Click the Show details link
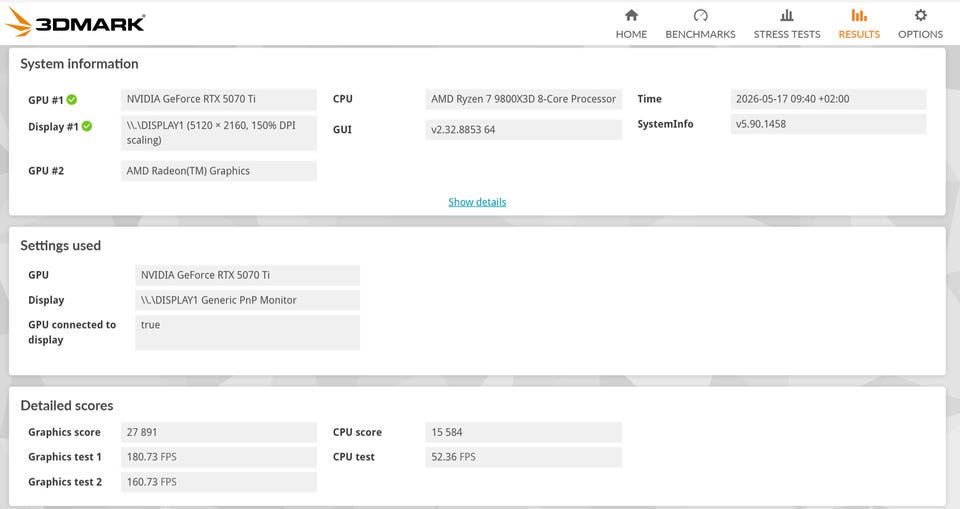The image size is (960, 509). 477,202
